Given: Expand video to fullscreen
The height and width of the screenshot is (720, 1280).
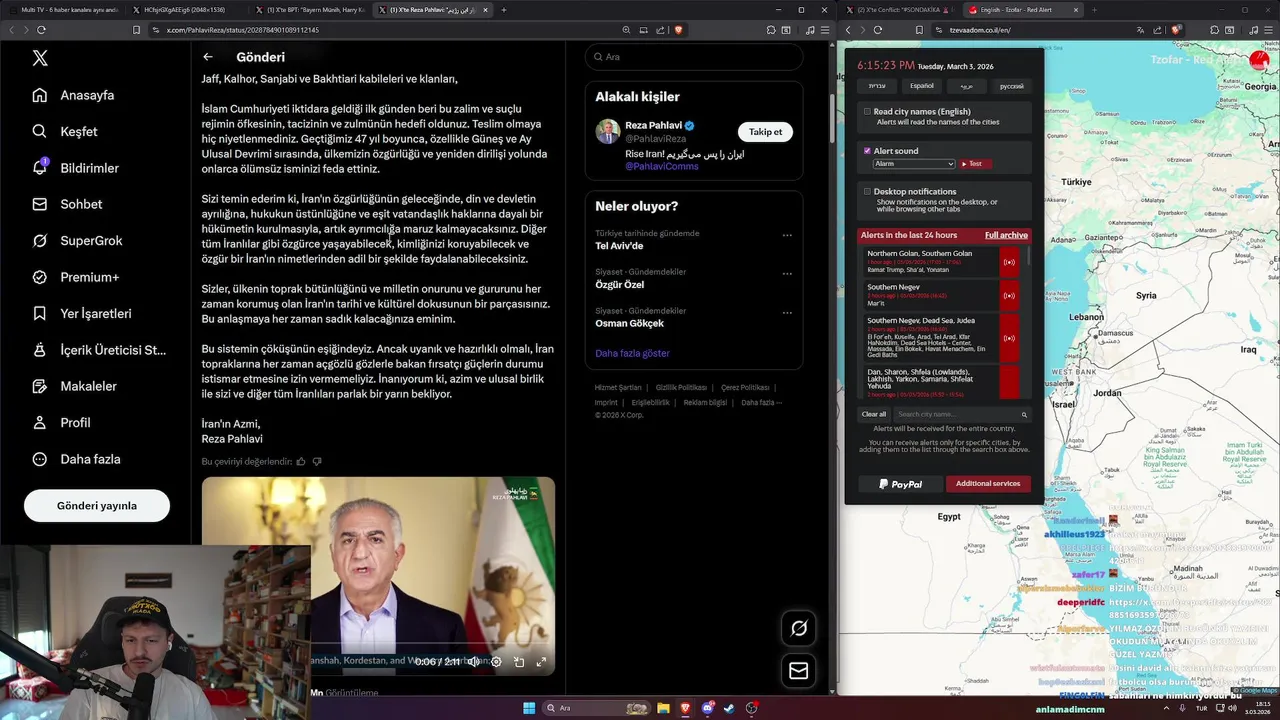Looking at the screenshot, I should pyautogui.click(x=541, y=662).
